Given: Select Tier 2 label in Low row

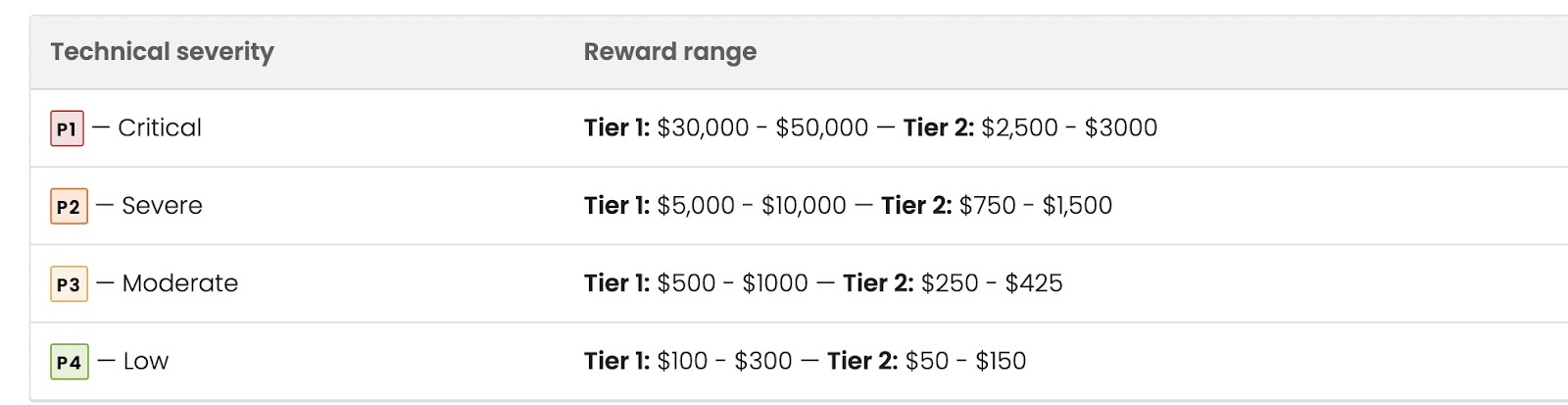Looking at the screenshot, I should (x=862, y=361).
